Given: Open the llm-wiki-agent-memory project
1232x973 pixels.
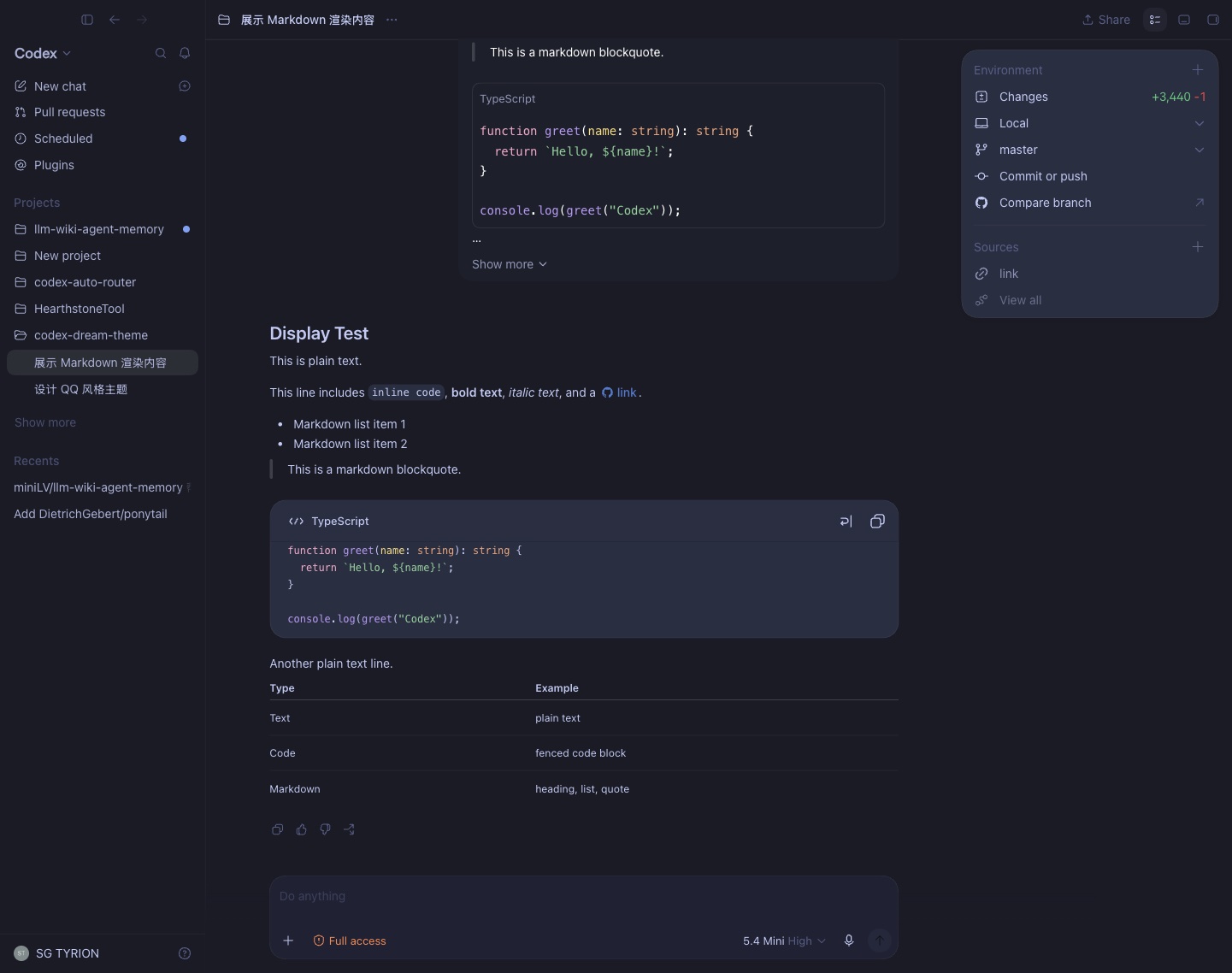Looking at the screenshot, I should coord(103,229).
